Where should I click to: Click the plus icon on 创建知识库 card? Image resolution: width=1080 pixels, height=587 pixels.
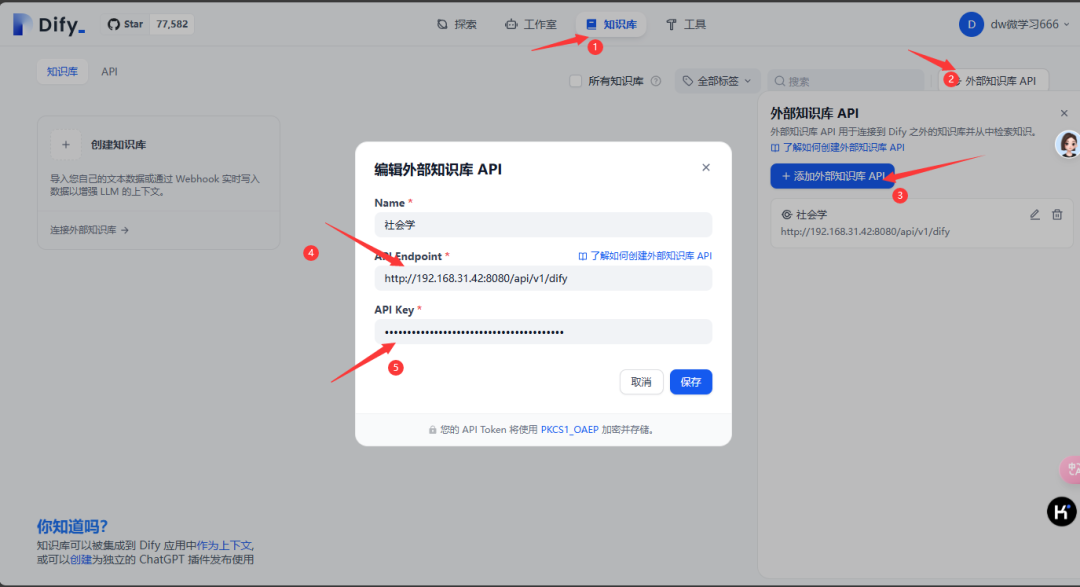tap(65, 145)
